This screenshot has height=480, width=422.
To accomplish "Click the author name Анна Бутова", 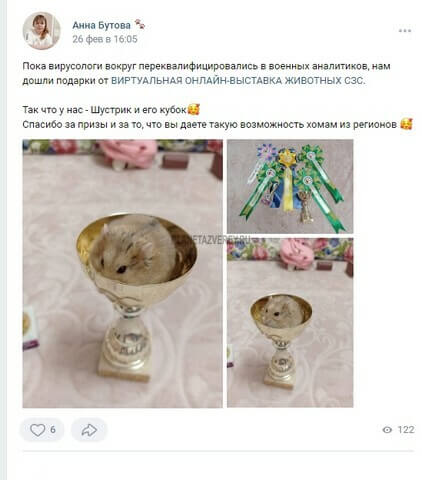I will tap(101, 25).
